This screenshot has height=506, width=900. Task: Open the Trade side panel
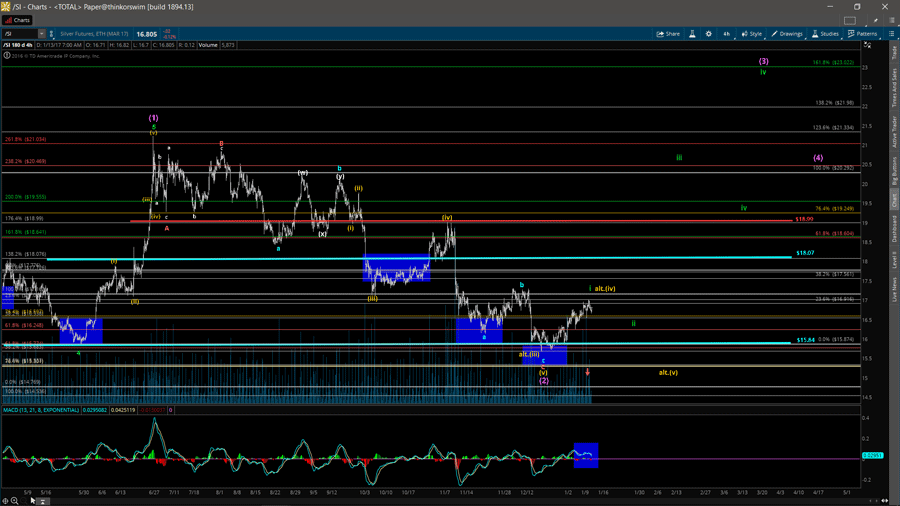pyautogui.click(x=894, y=52)
